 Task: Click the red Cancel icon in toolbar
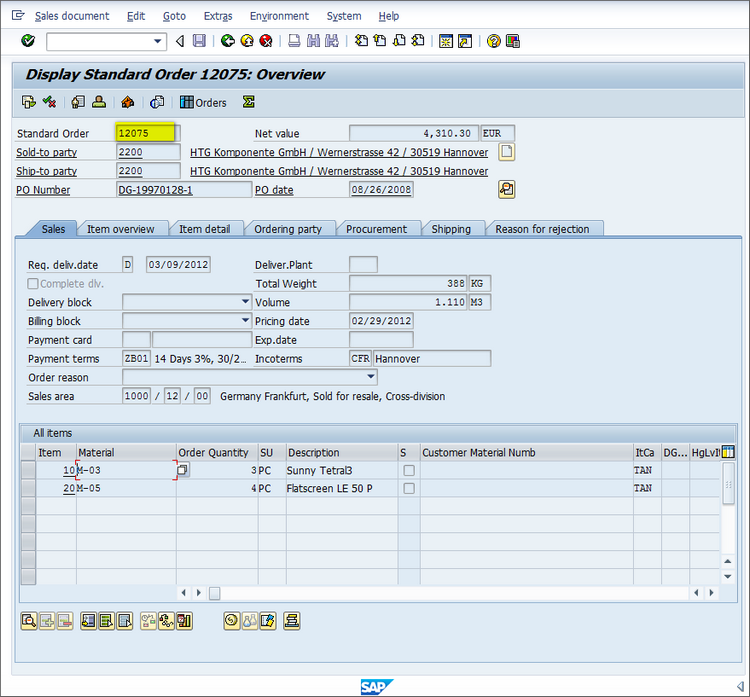tap(266, 41)
